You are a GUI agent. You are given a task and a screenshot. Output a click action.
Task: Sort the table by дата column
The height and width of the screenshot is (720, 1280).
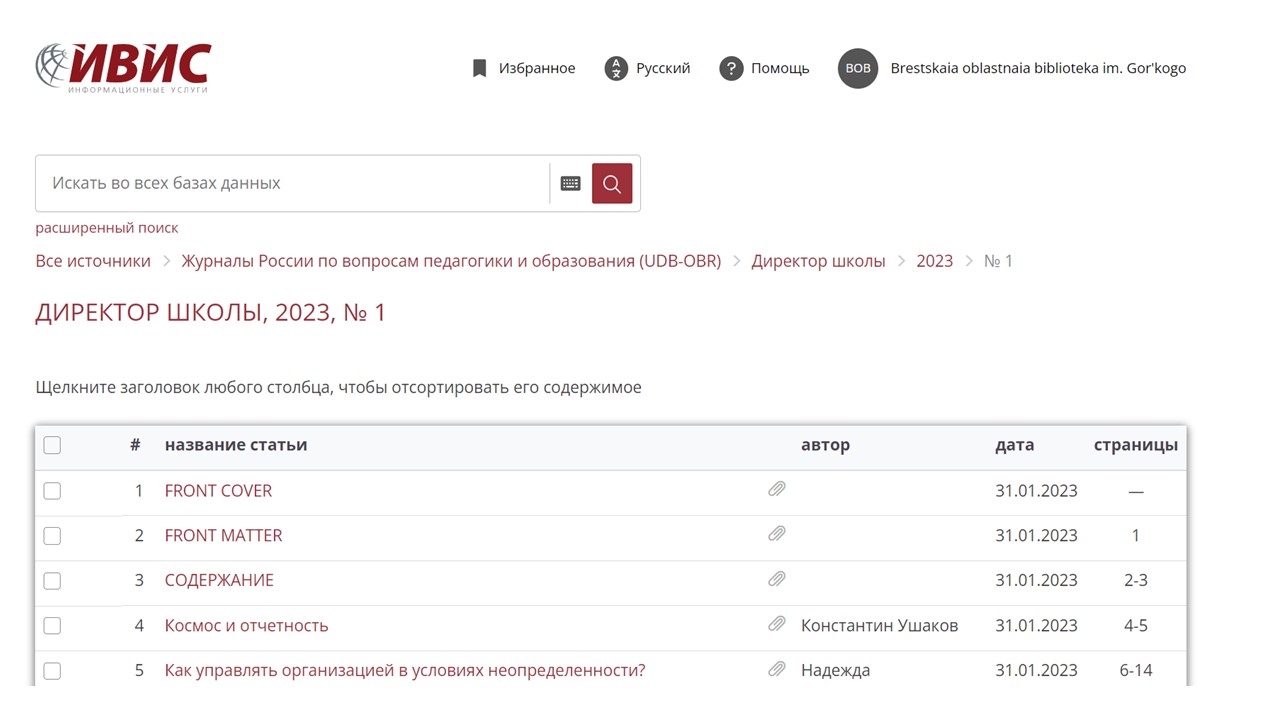click(1014, 445)
